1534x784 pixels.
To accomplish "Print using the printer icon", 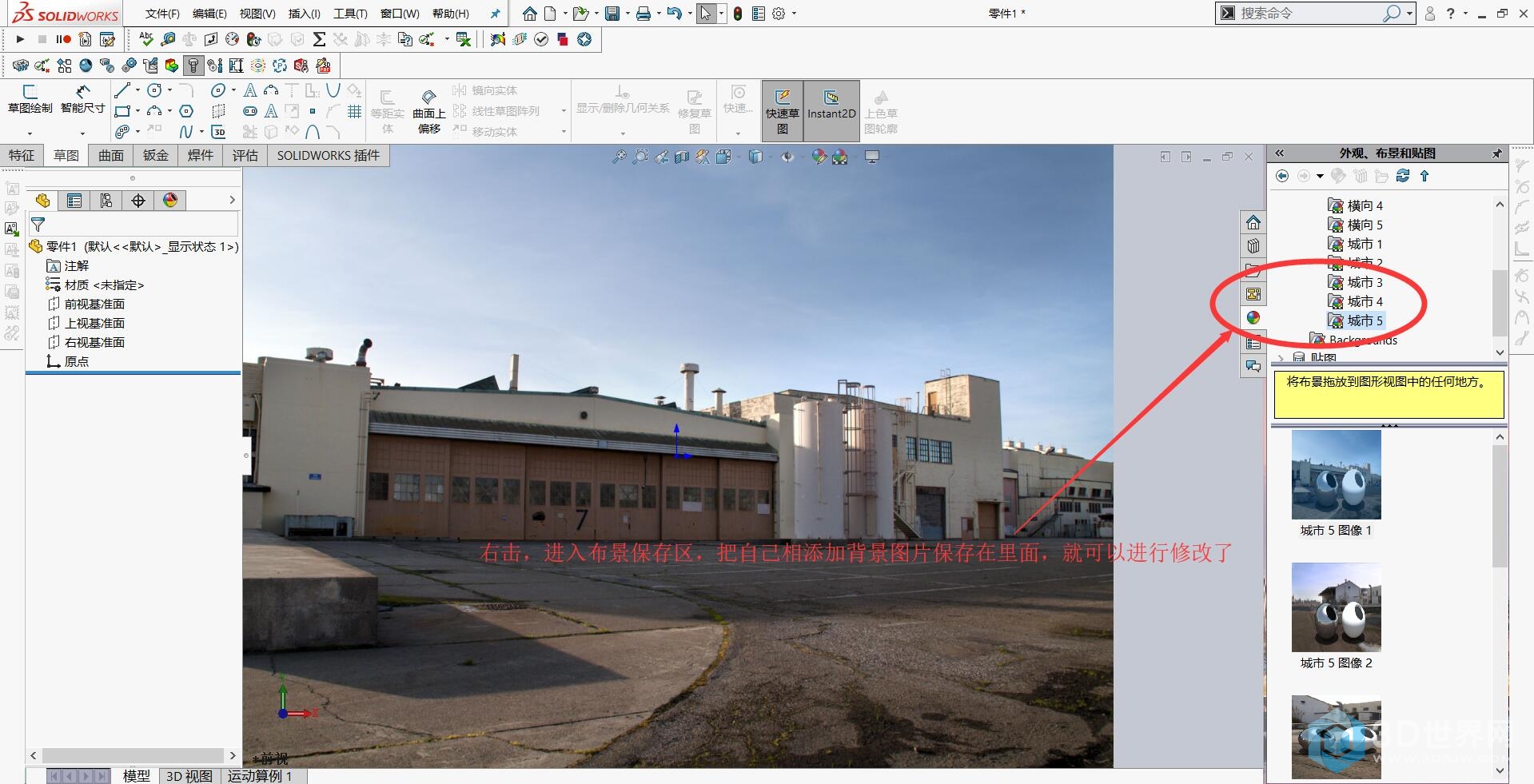I will (643, 14).
